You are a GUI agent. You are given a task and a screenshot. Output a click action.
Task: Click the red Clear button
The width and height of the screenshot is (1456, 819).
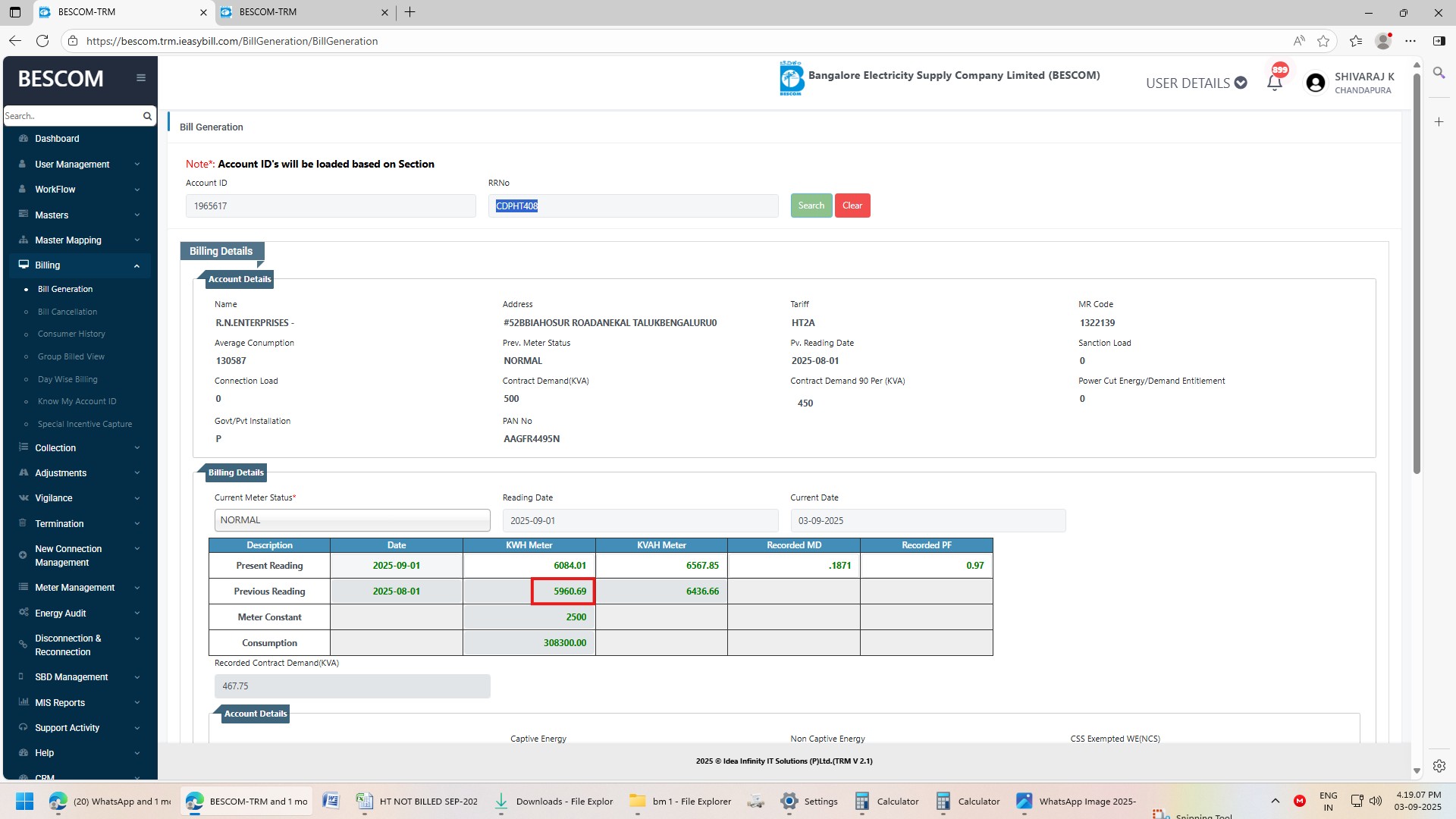[852, 206]
